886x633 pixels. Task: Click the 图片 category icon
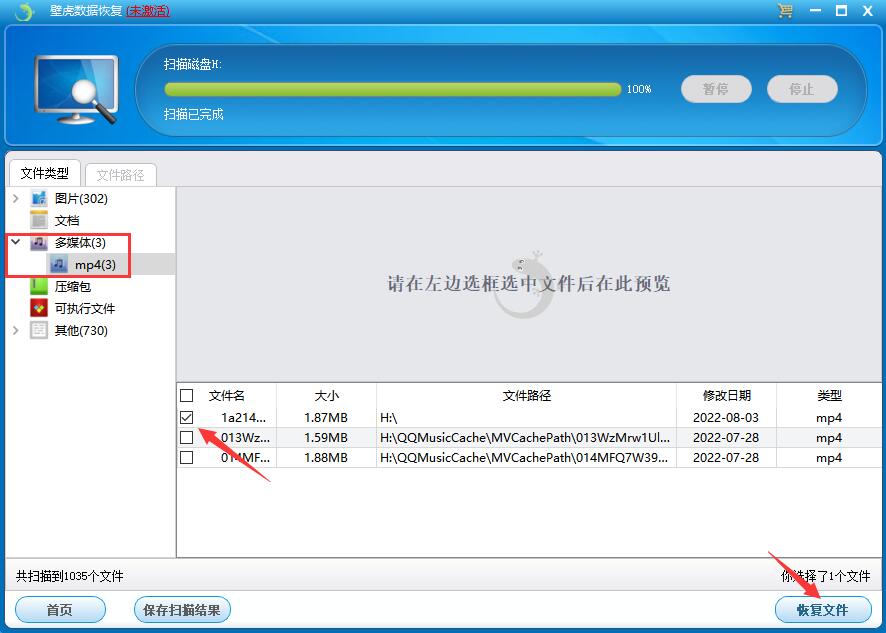pos(39,198)
